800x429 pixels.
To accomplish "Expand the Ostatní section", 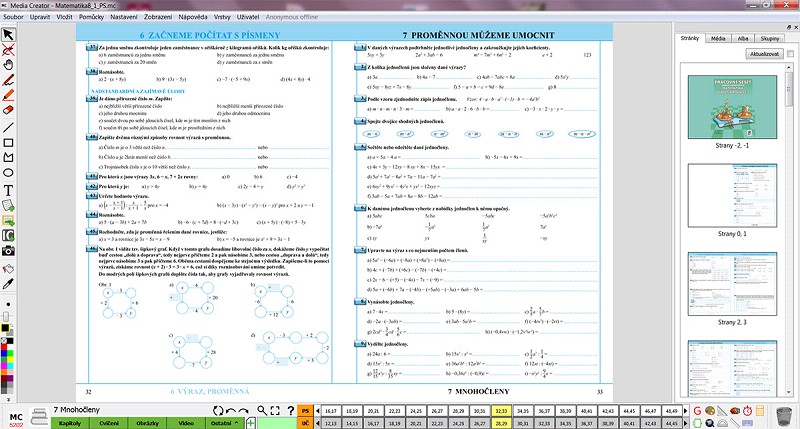I will [224, 423].
